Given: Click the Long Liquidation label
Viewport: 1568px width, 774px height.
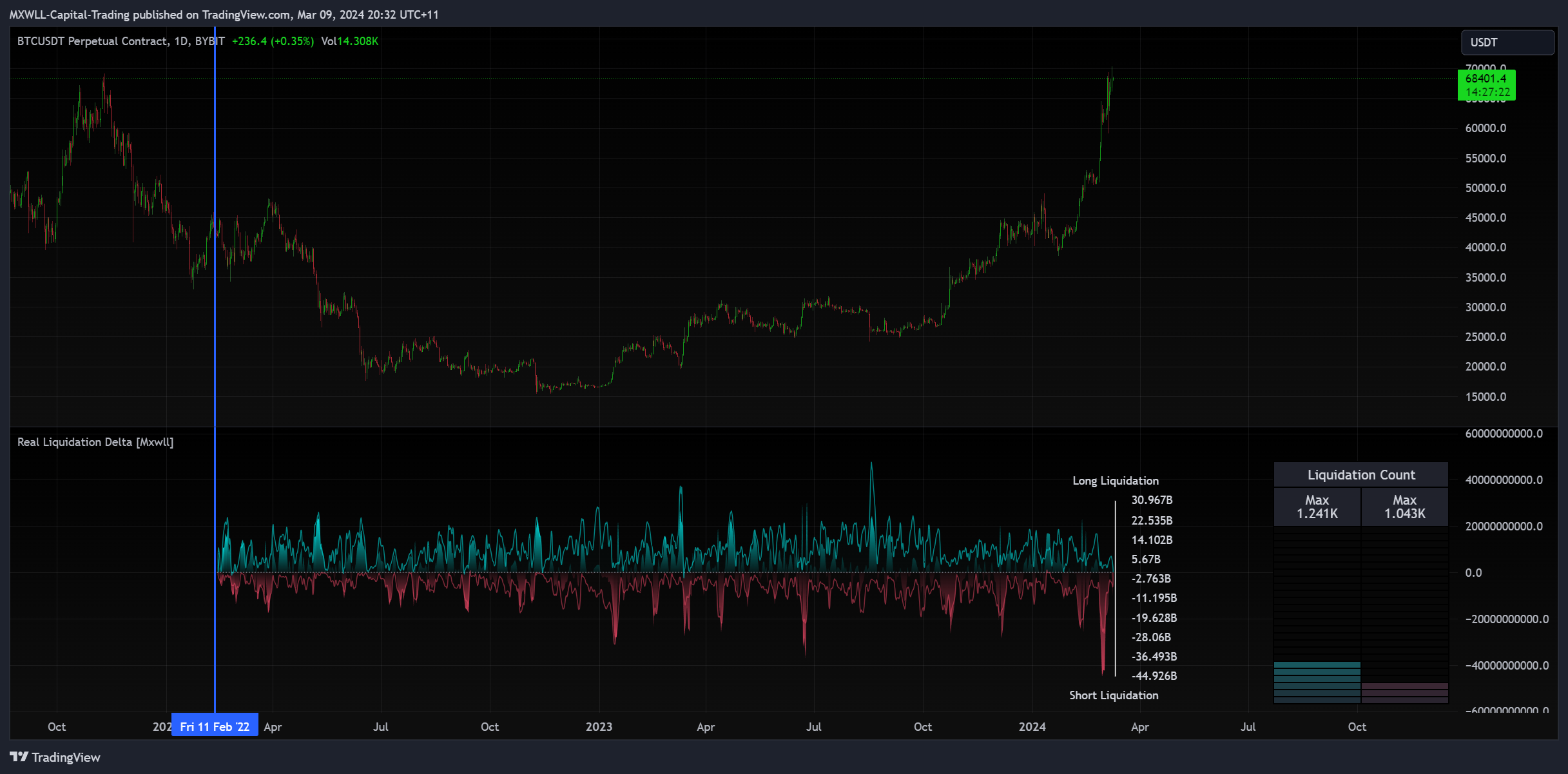Looking at the screenshot, I should 1116,481.
